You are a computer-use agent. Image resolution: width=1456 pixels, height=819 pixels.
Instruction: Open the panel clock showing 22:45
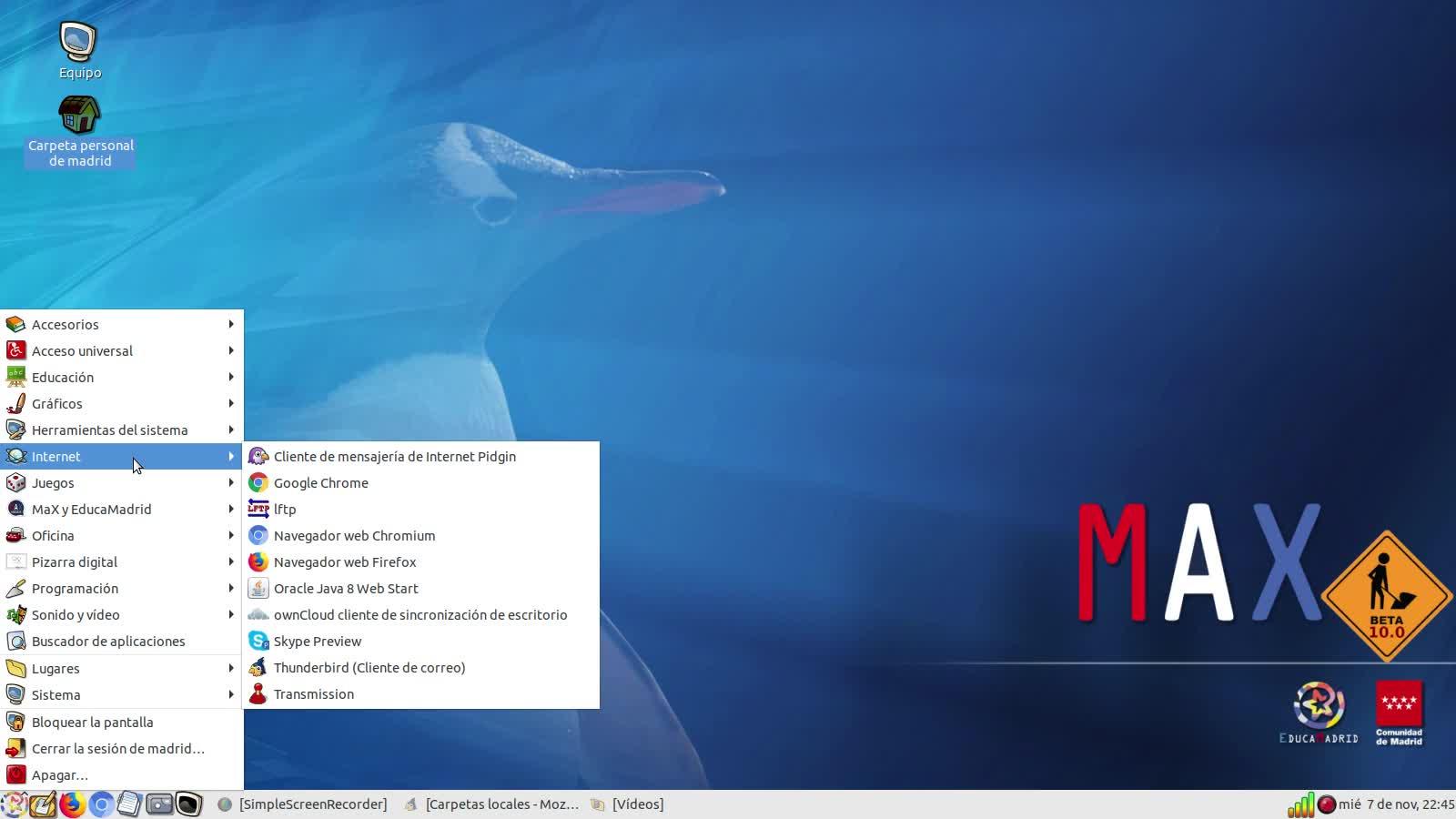[1397, 804]
